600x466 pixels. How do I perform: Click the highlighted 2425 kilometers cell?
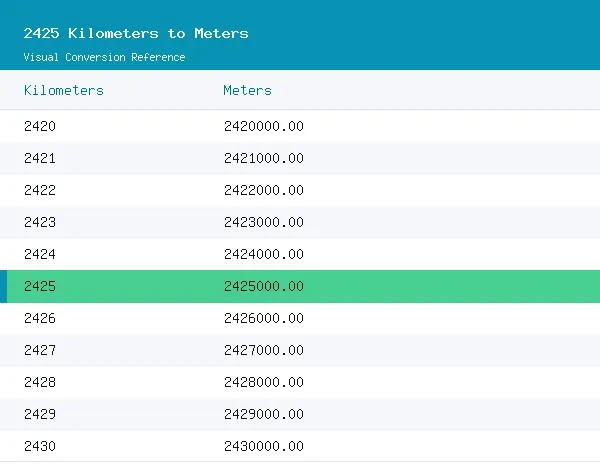[x=40, y=286]
